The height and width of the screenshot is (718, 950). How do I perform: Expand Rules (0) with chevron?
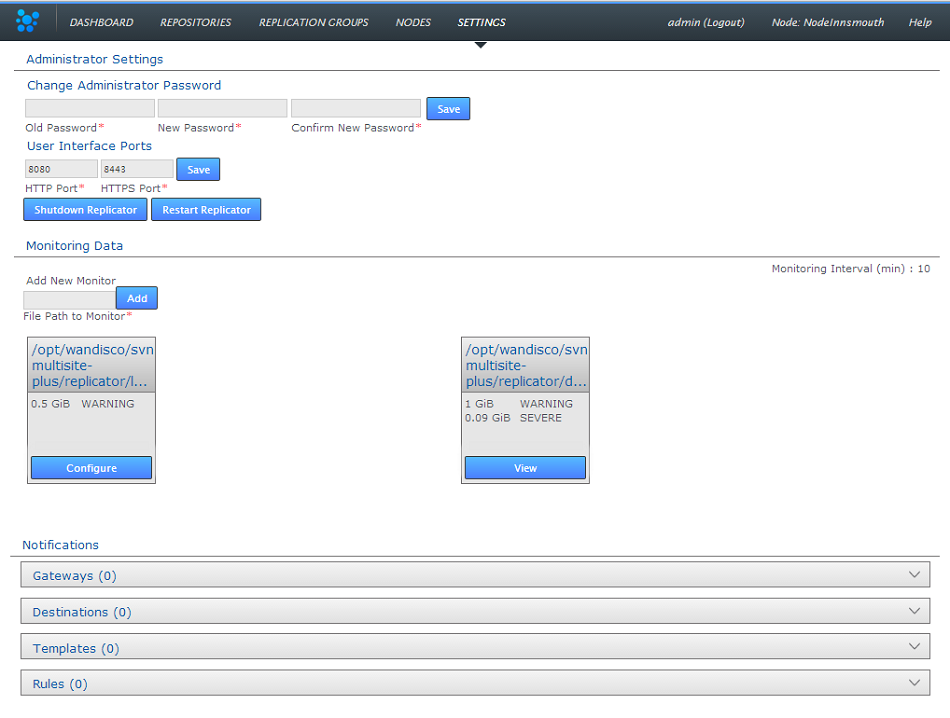[914, 682]
